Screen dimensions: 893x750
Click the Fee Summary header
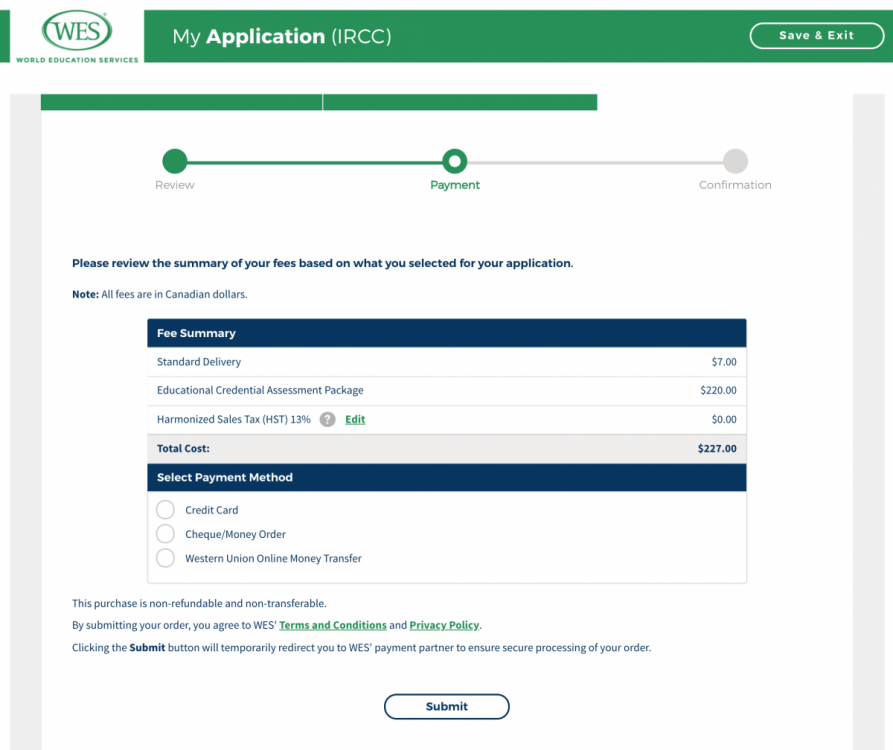click(x=446, y=333)
